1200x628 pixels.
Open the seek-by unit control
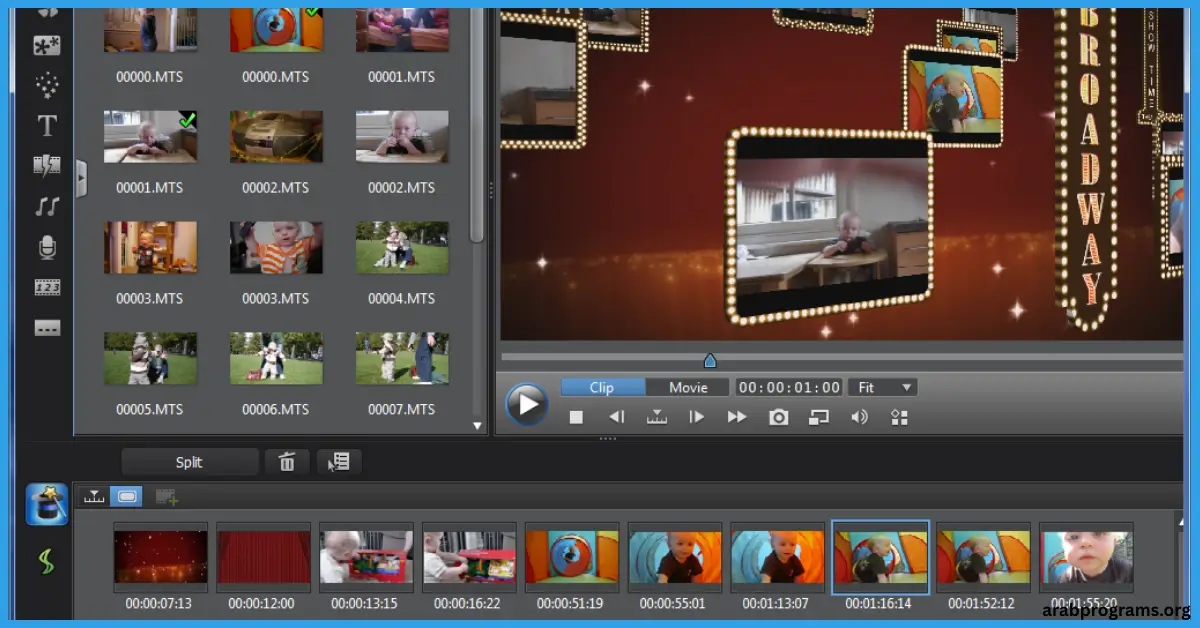coord(657,417)
